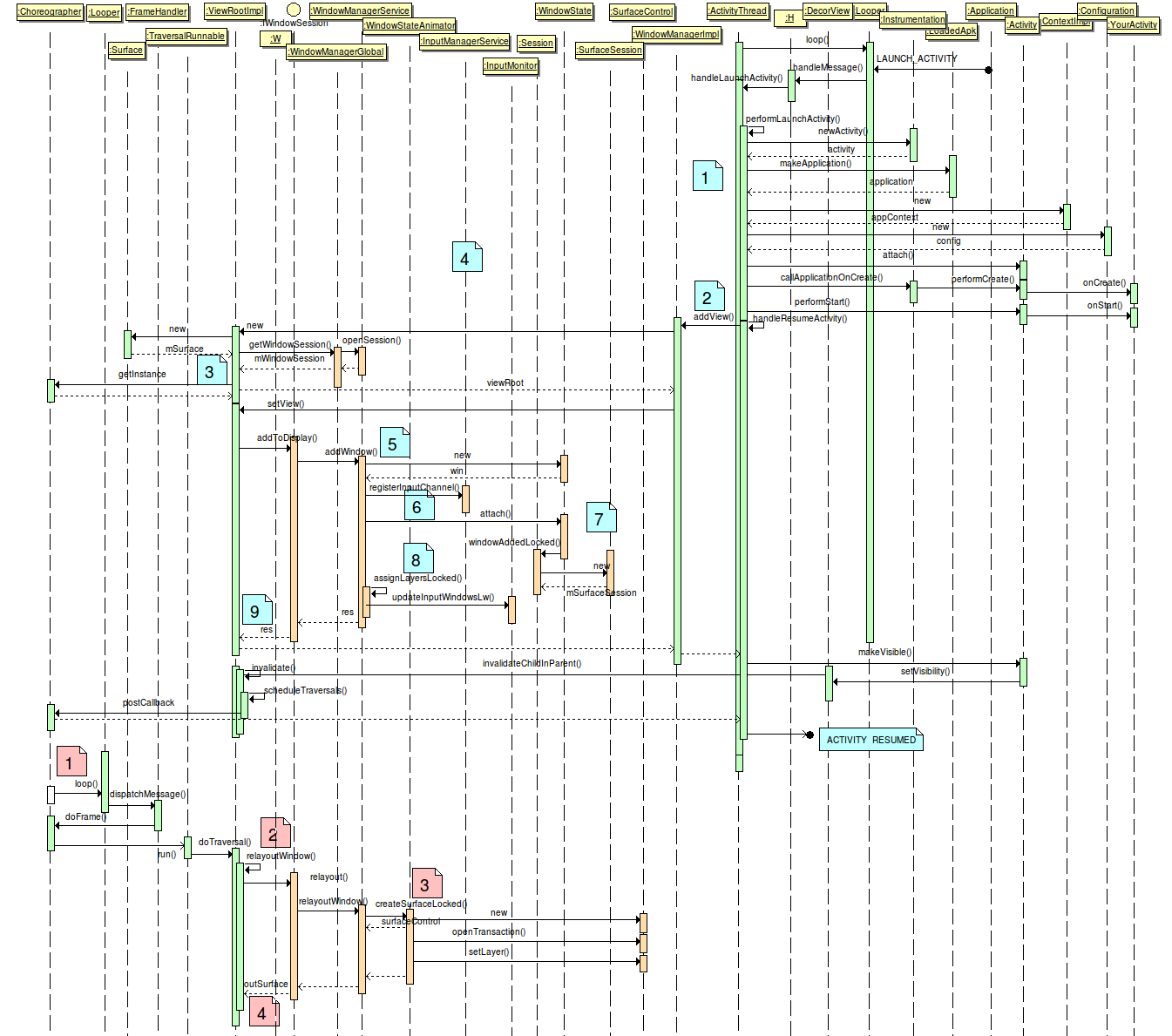
Task: Click the blue note numbered 6
Action: pyautogui.click(x=419, y=504)
